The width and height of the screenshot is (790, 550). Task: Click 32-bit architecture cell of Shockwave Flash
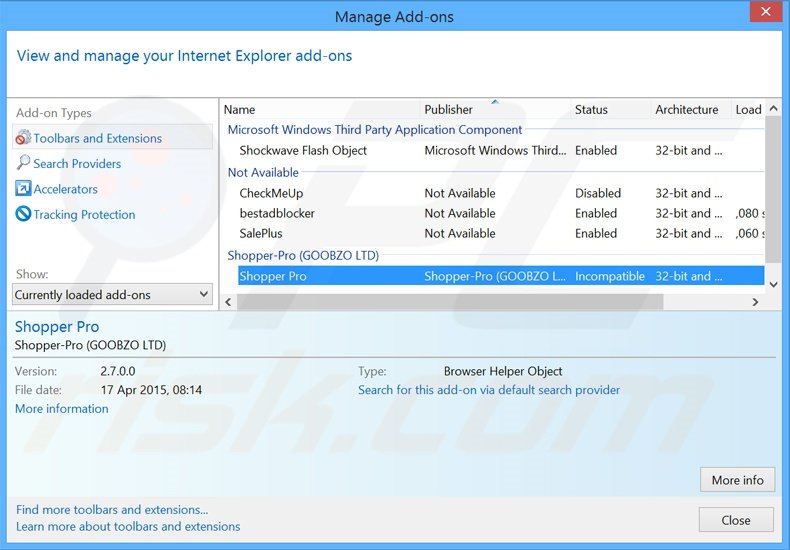click(x=688, y=150)
